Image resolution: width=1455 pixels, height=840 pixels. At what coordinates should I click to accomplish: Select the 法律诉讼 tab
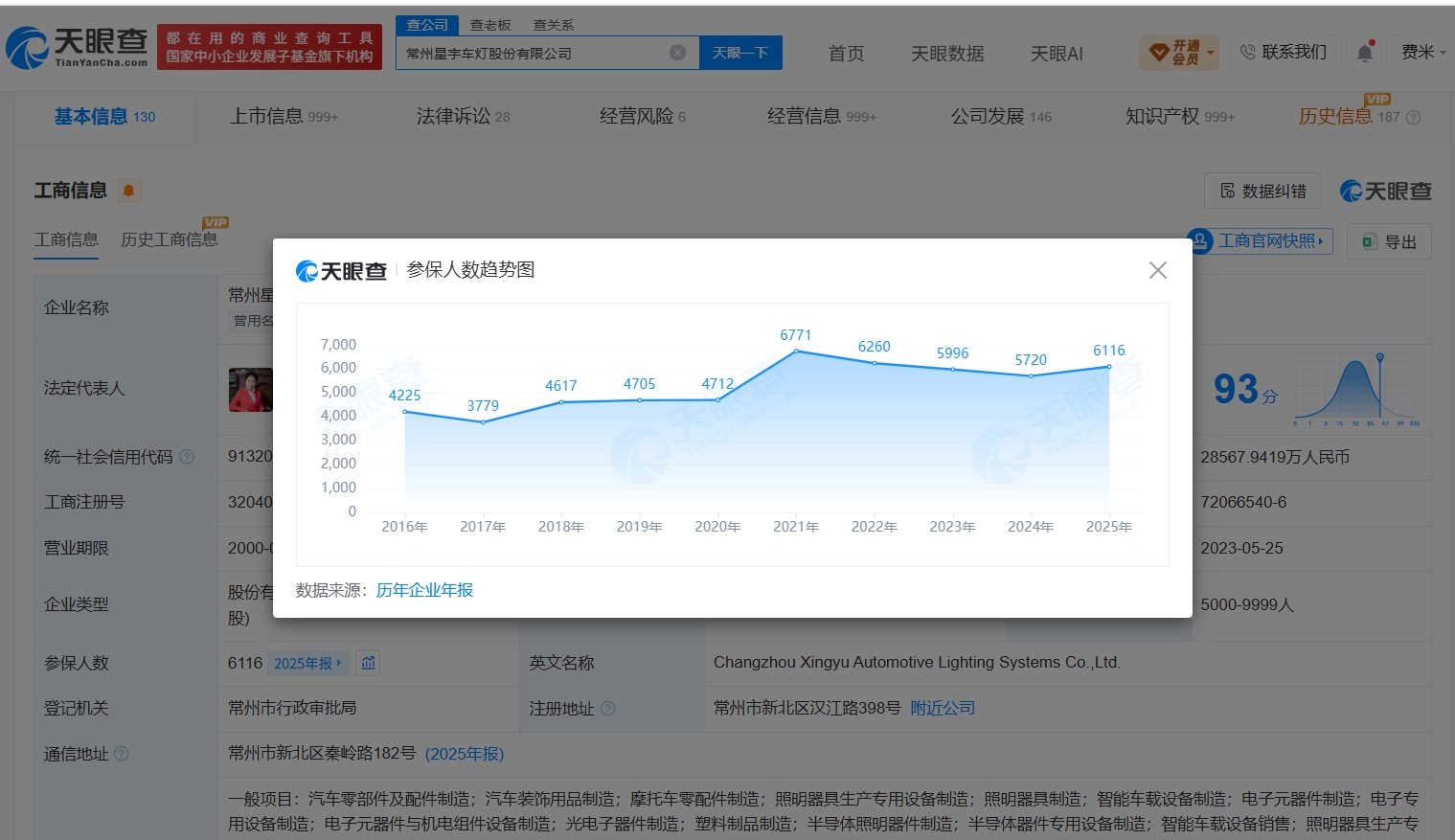pyautogui.click(x=463, y=116)
